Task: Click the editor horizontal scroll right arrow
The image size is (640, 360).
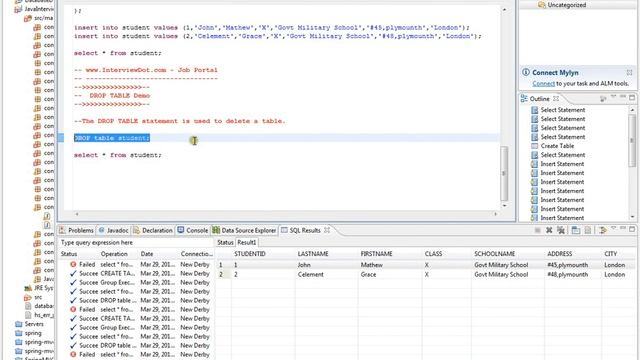Action: 496,214
